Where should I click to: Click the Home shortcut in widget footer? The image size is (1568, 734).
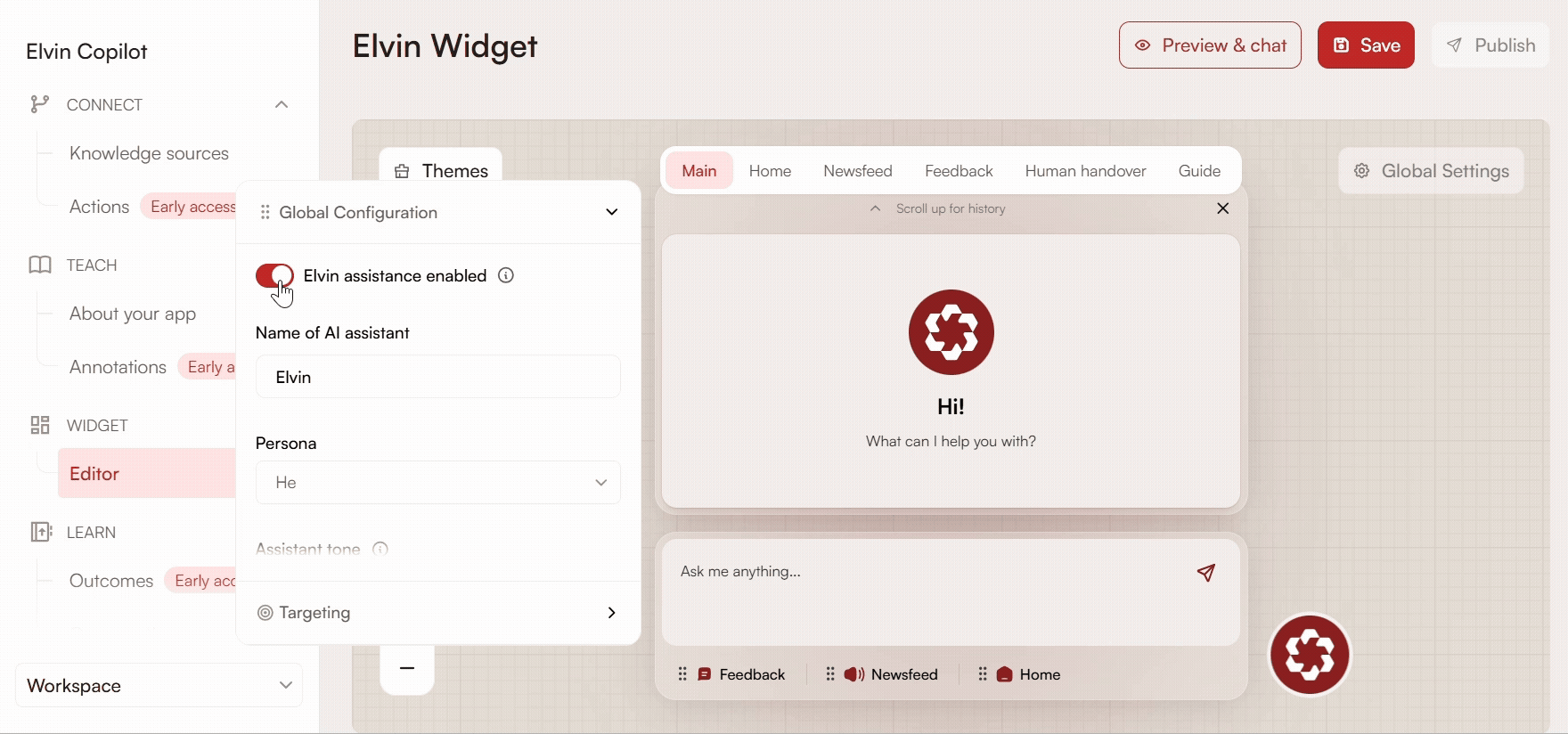pos(1029,674)
